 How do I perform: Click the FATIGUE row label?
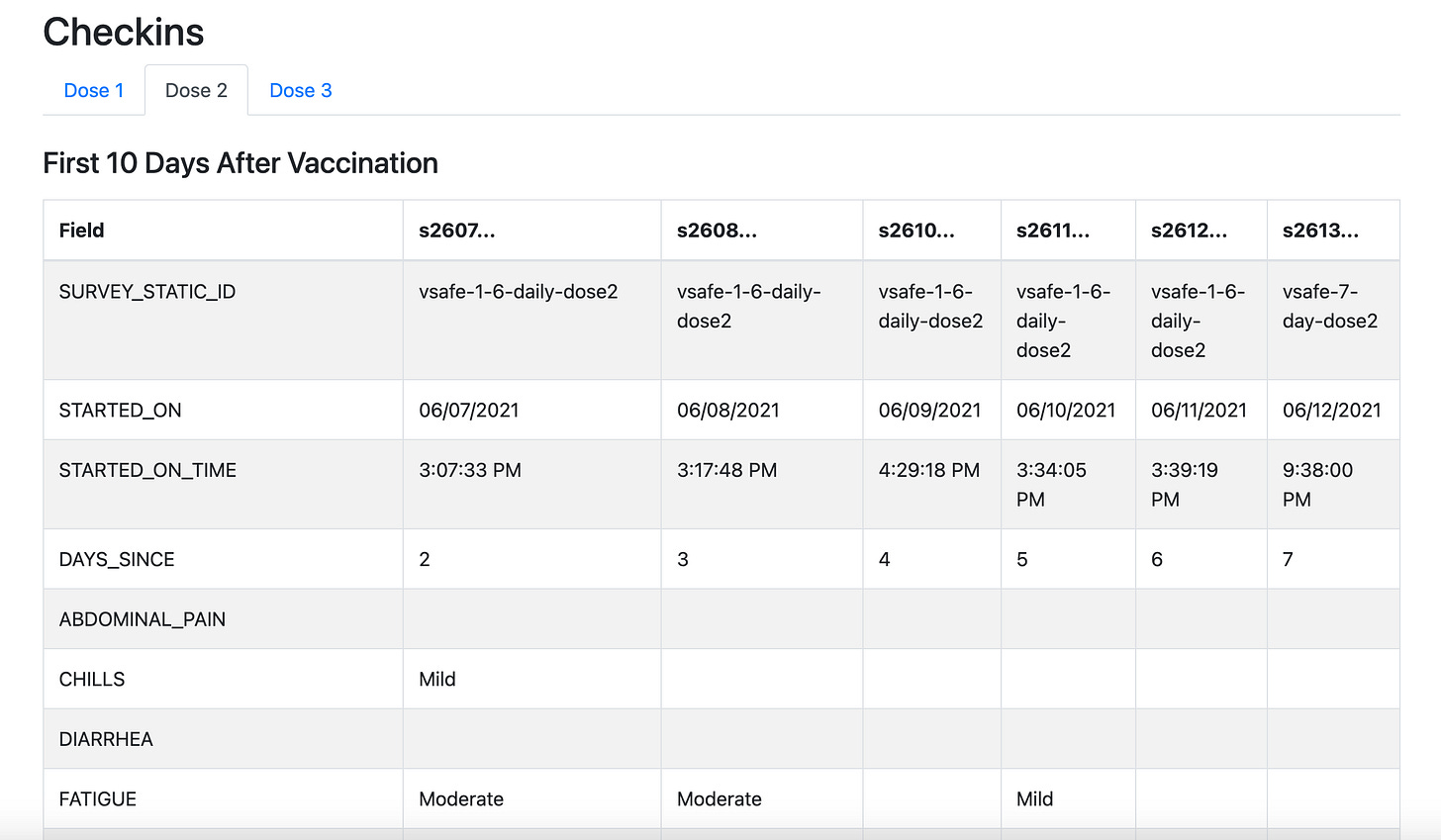click(98, 799)
